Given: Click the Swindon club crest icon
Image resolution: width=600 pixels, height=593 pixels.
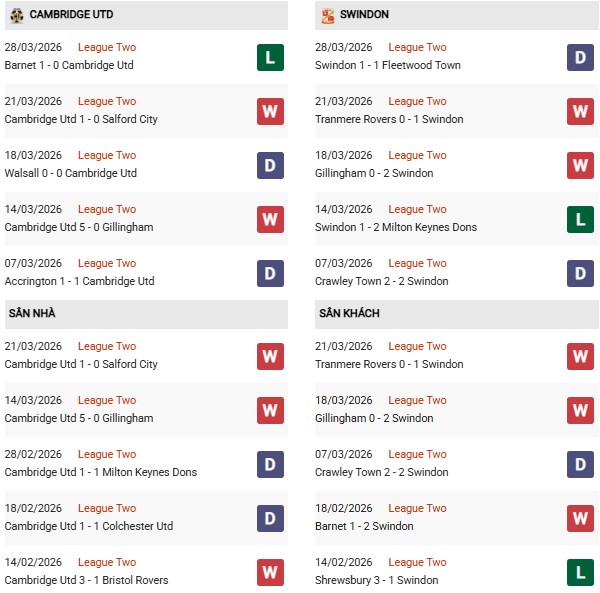Looking at the screenshot, I should 327,15.
